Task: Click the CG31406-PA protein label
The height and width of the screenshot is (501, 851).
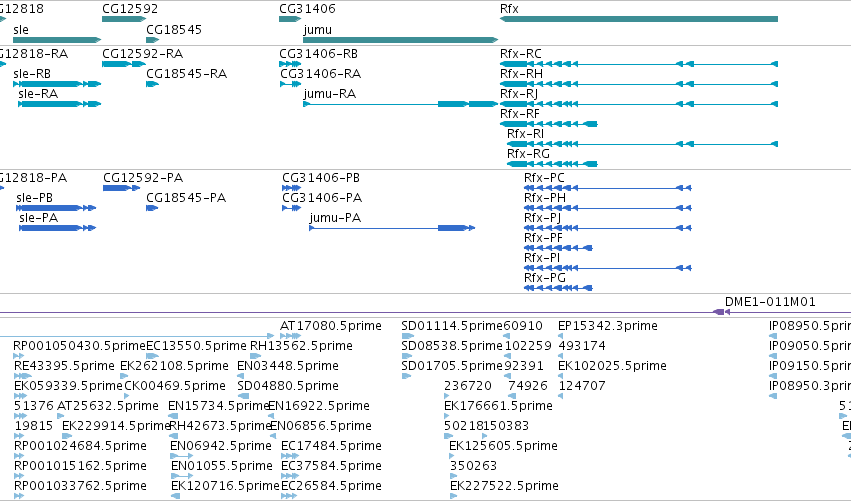Action: point(322,198)
